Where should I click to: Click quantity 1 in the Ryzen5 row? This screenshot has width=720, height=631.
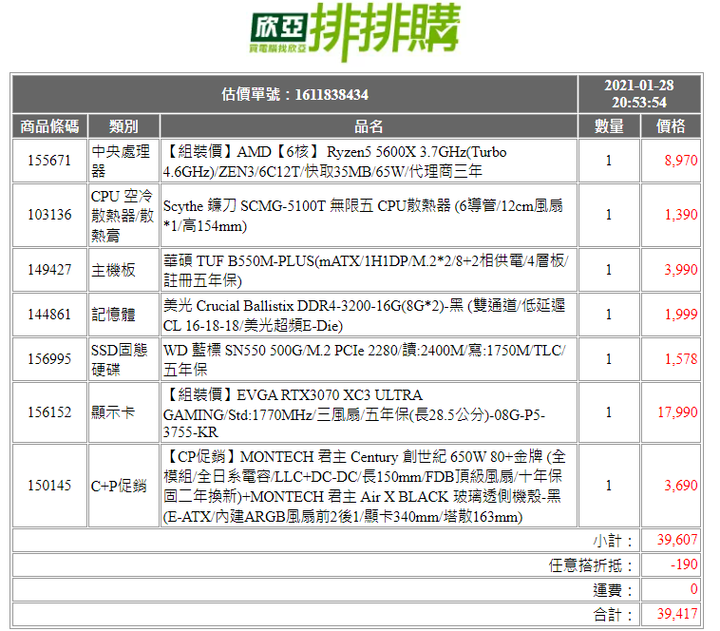(609, 161)
